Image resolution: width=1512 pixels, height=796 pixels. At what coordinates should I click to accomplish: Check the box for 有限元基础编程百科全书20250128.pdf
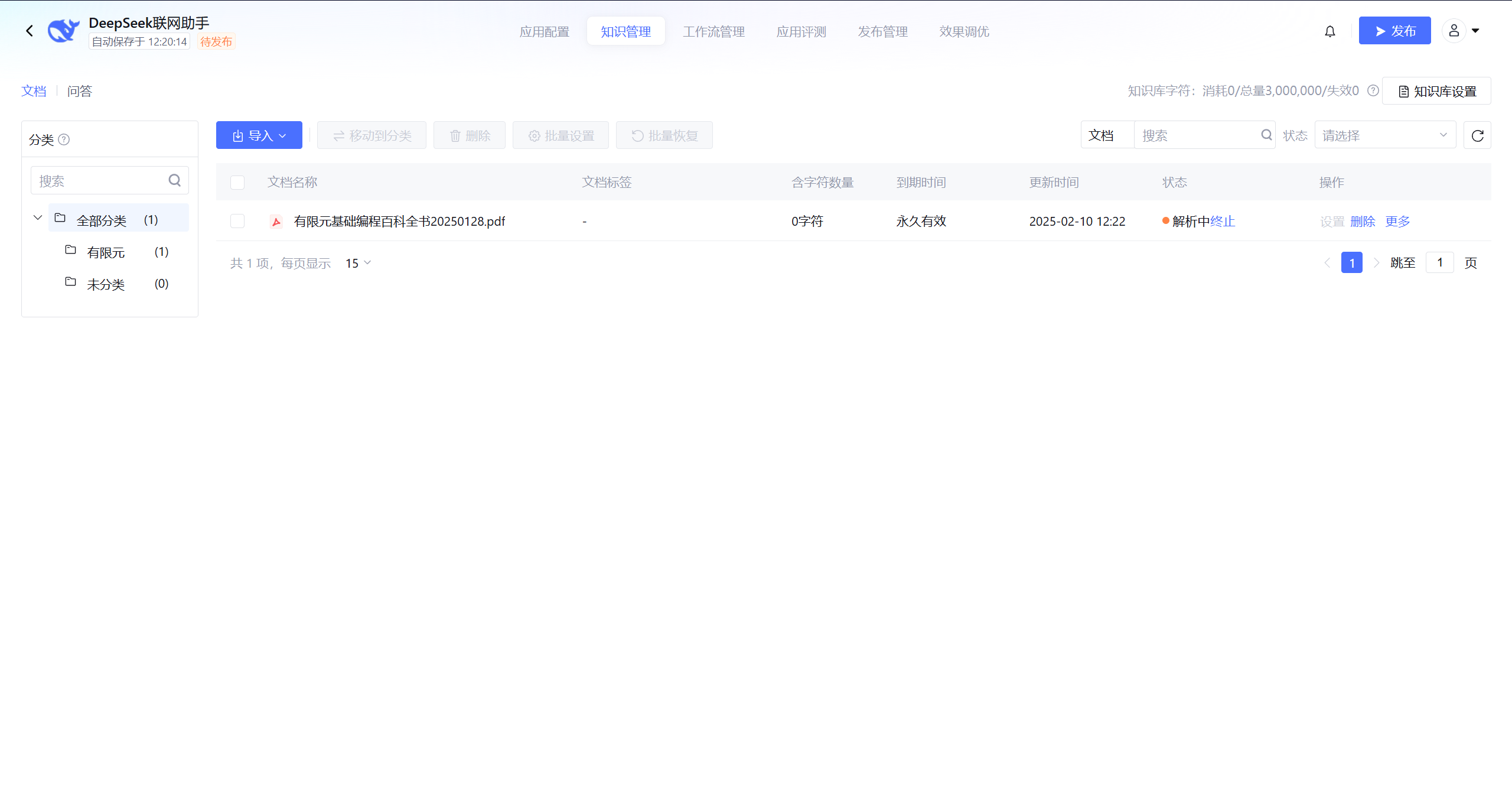[x=237, y=221]
